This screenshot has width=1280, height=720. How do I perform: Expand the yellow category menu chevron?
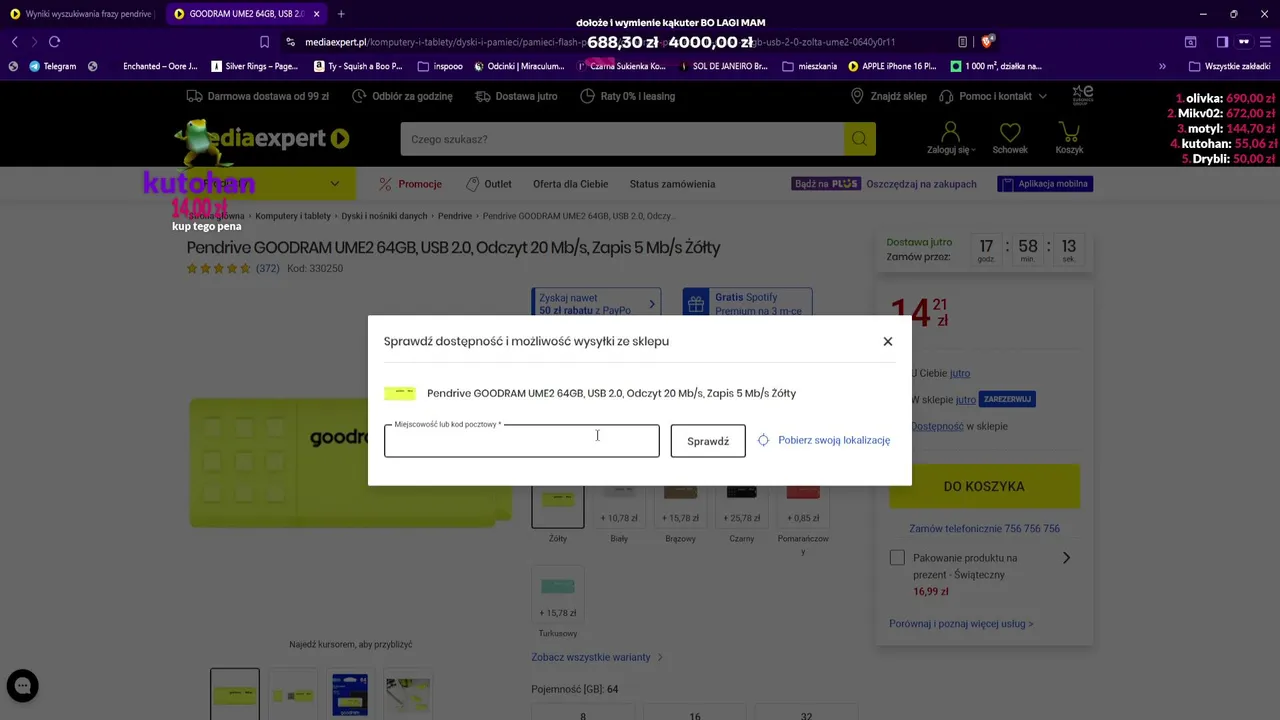(335, 184)
